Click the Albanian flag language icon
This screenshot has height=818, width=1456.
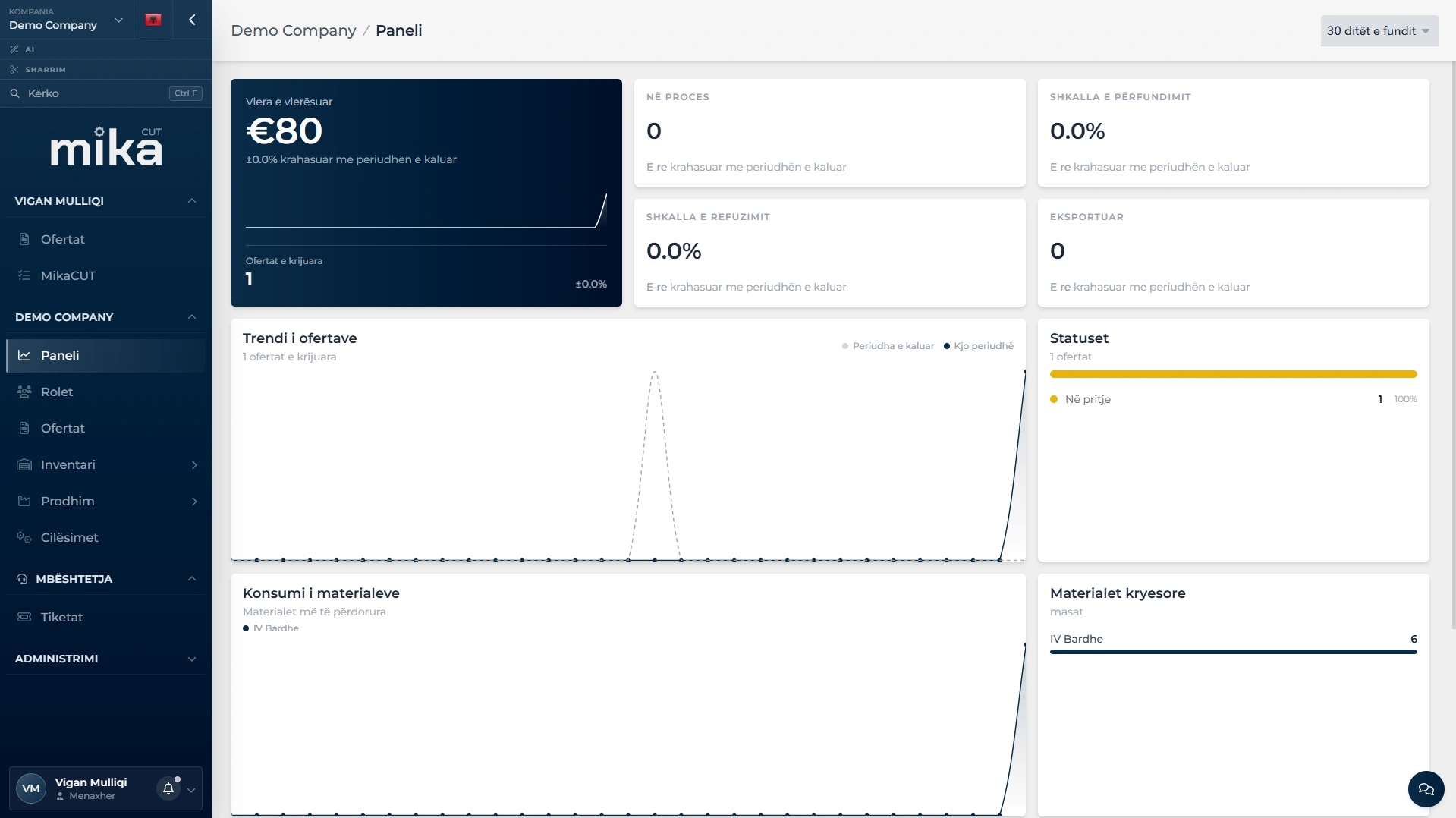[153, 20]
